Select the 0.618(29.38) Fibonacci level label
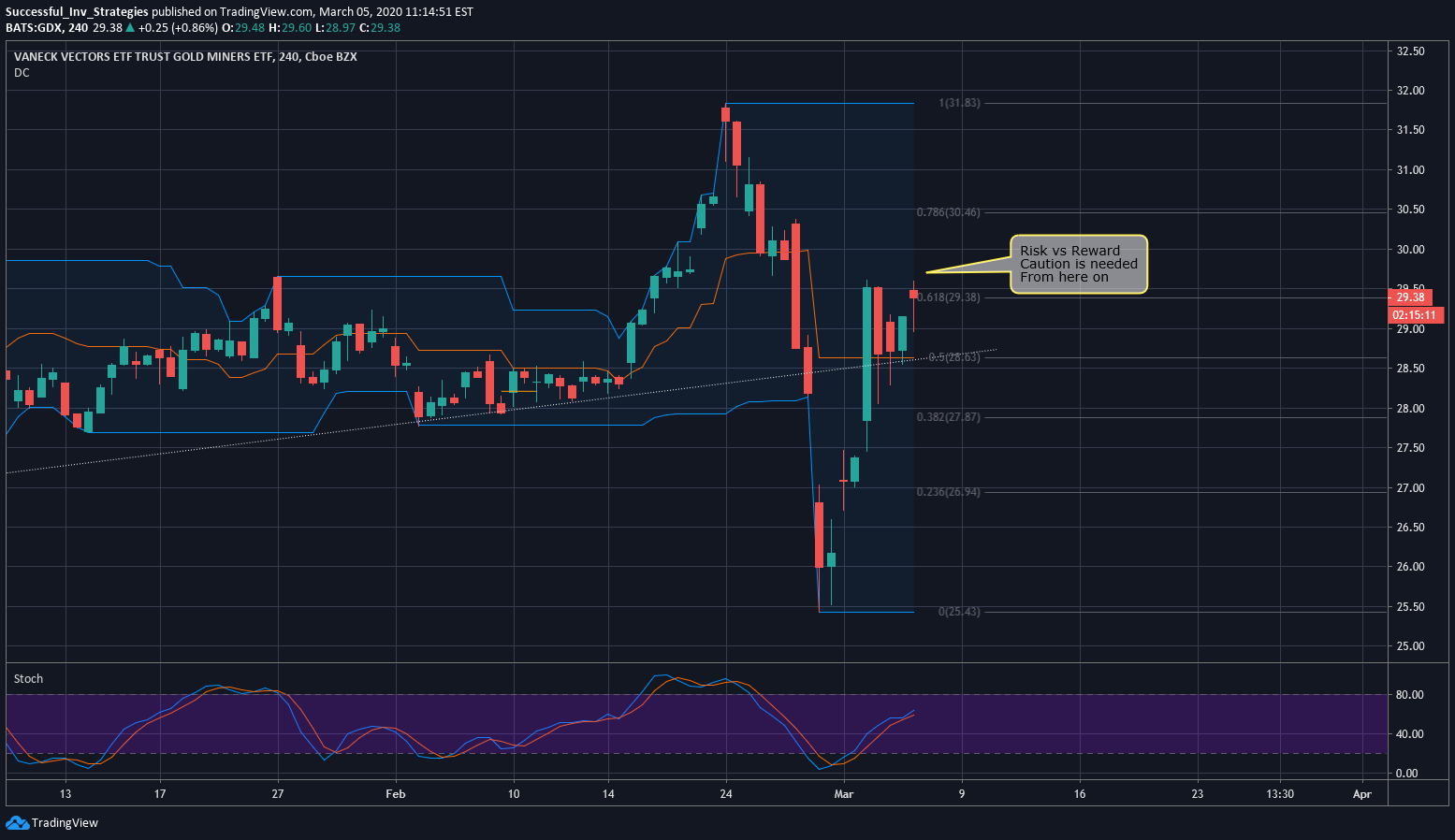Viewport: 1455px width, 840px height. coord(949,297)
